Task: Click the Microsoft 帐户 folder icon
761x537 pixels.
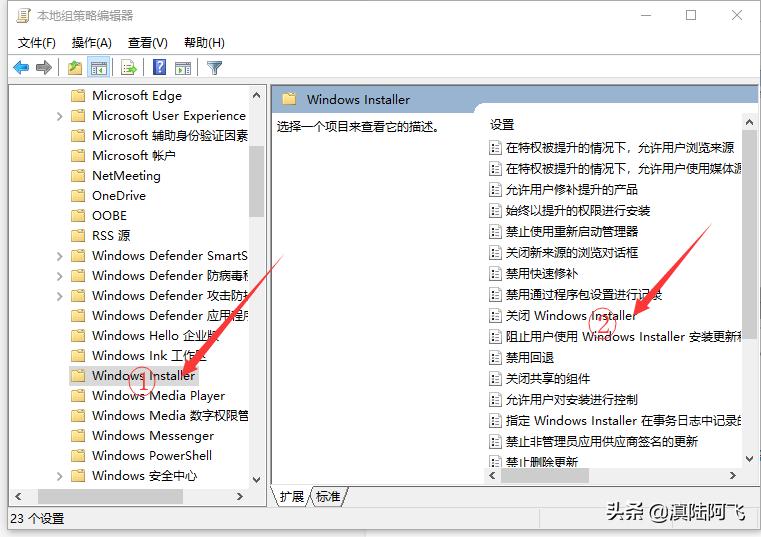Action: [78, 155]
